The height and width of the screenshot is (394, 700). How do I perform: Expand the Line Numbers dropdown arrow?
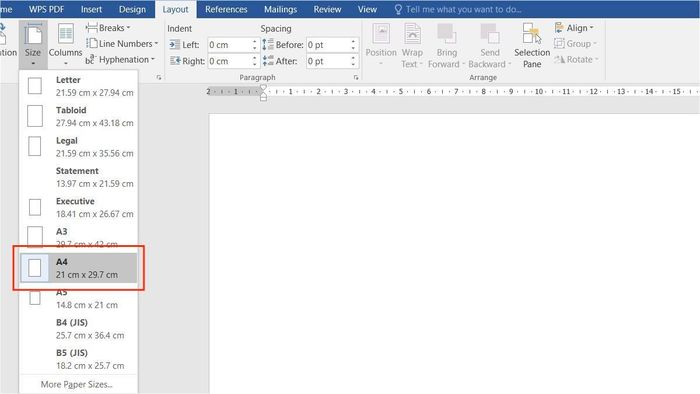click(x=156, y=44)
